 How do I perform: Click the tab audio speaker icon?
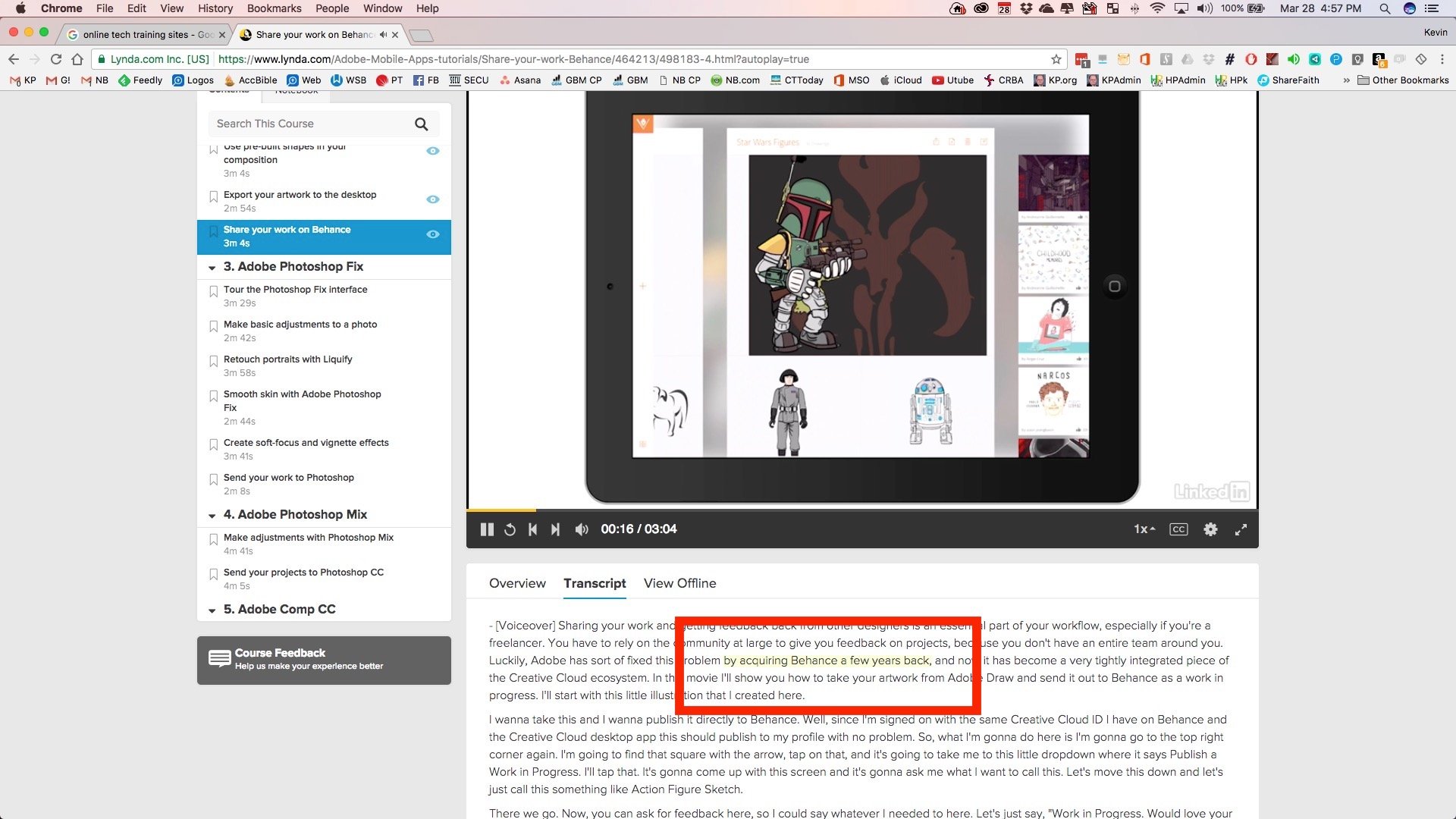tap(383, 35)
